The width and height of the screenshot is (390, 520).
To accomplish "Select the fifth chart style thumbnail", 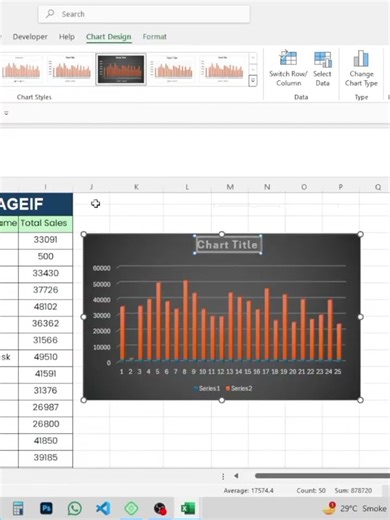I will [x=223, y=69].
